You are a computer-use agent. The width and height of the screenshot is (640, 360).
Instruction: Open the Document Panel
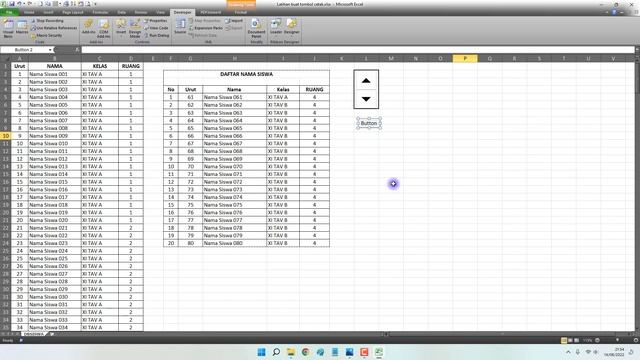(x=256, y=28)
